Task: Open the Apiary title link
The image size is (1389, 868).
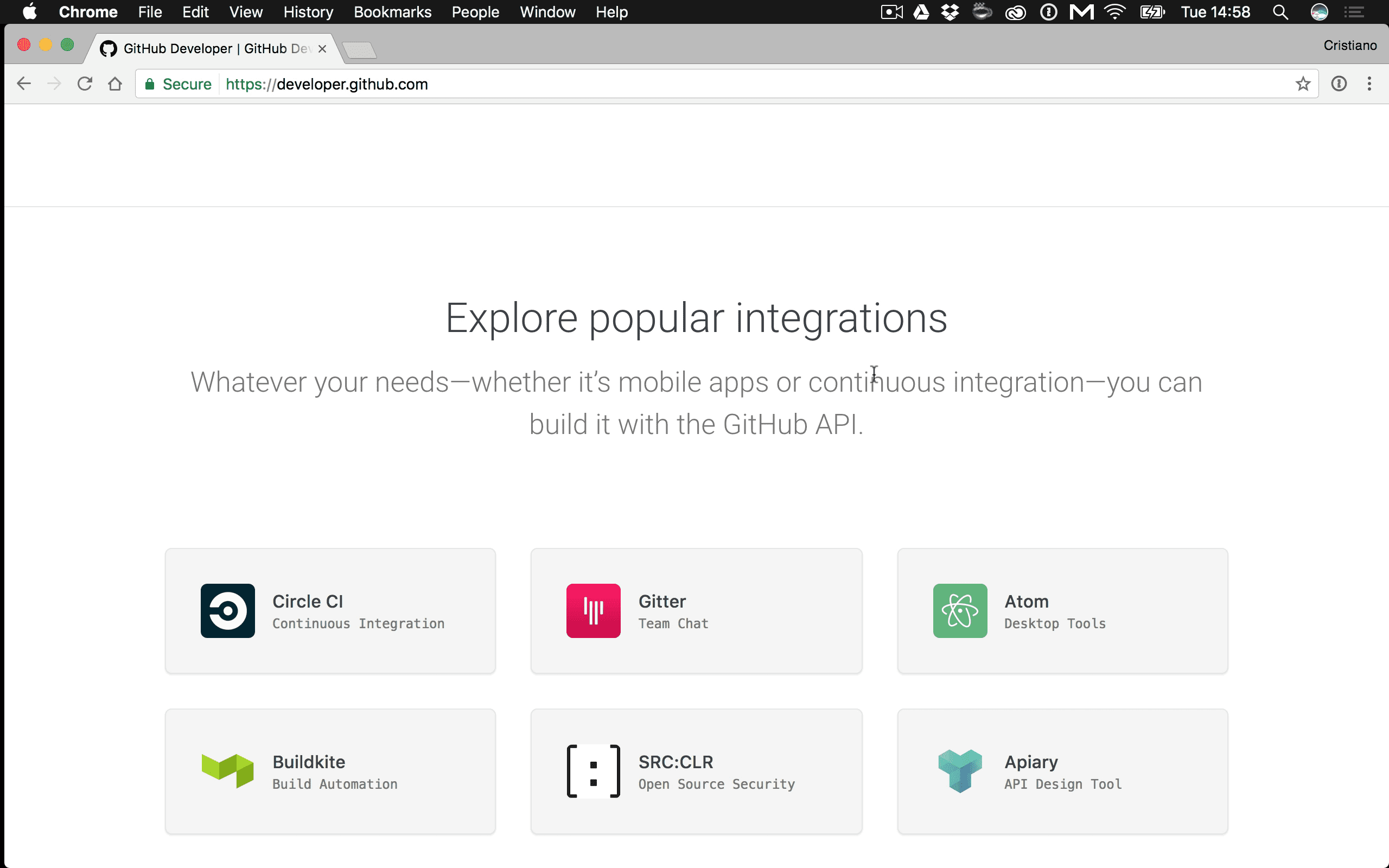Action: [1031, 762]
